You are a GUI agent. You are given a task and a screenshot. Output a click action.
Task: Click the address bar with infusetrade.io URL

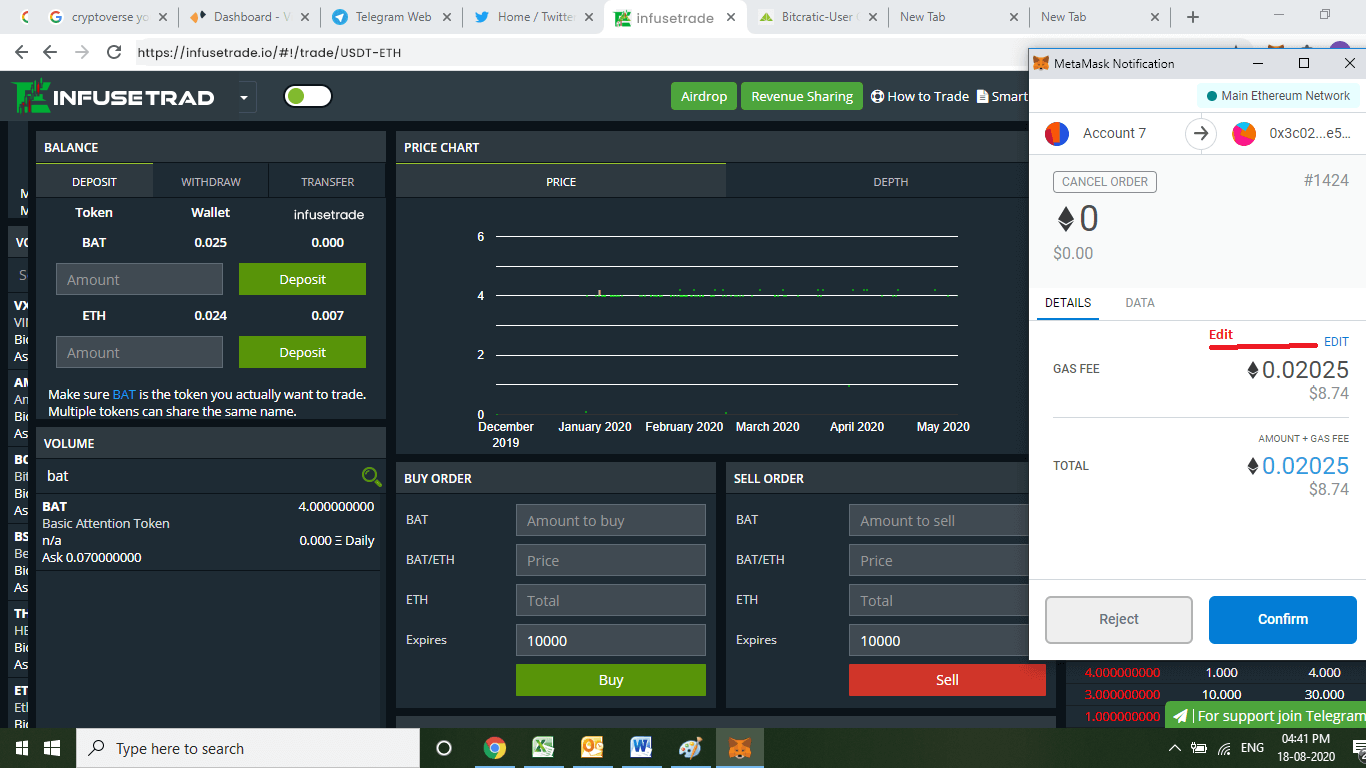pyautogui.click(x=580, y=52)
